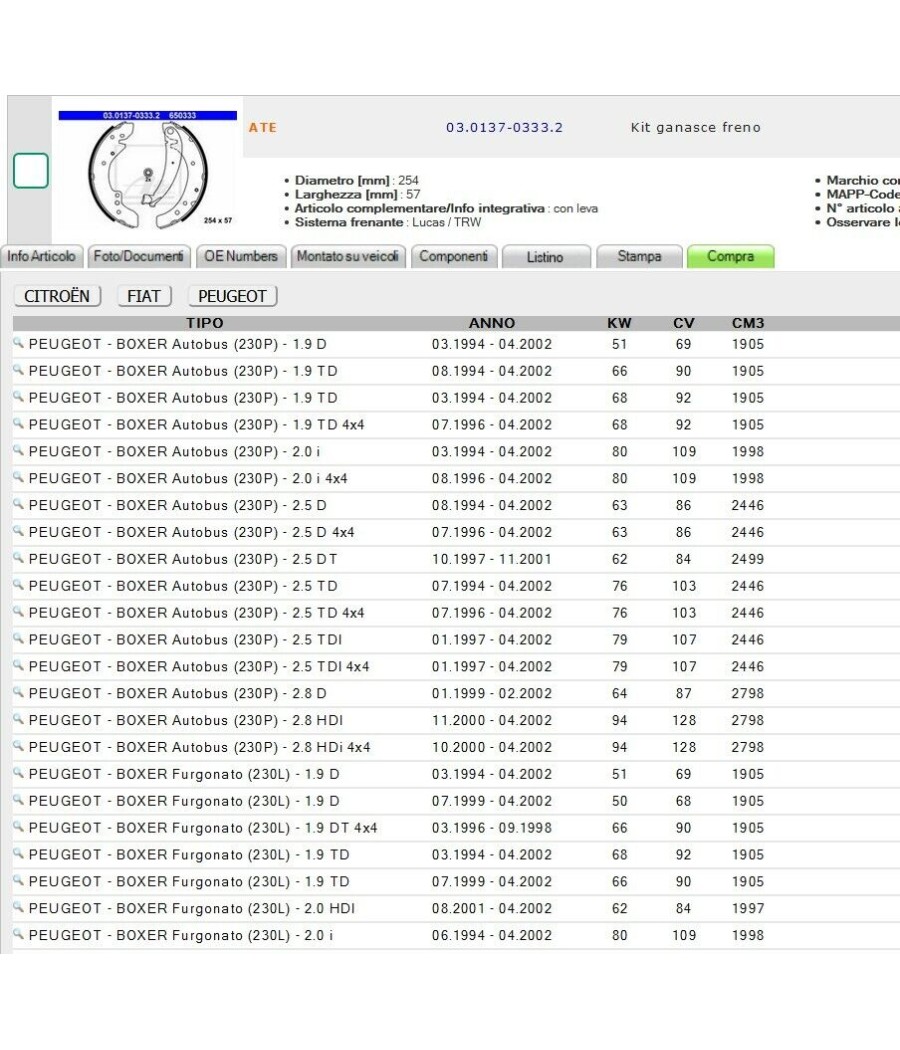Click the 'Diametro [mm]: 254' spec line
Image resolution: width=900 pixels, height=1050 pixels.
(x=357, y=180)
